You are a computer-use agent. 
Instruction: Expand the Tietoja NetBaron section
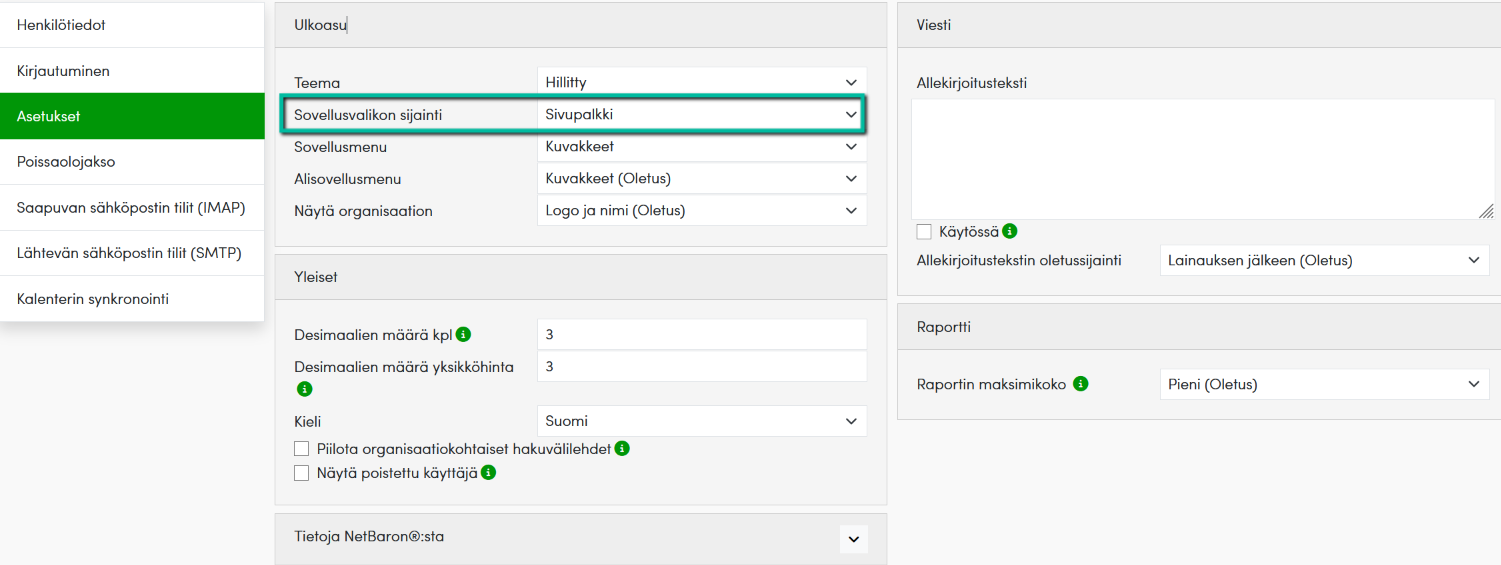pos(853,539)
